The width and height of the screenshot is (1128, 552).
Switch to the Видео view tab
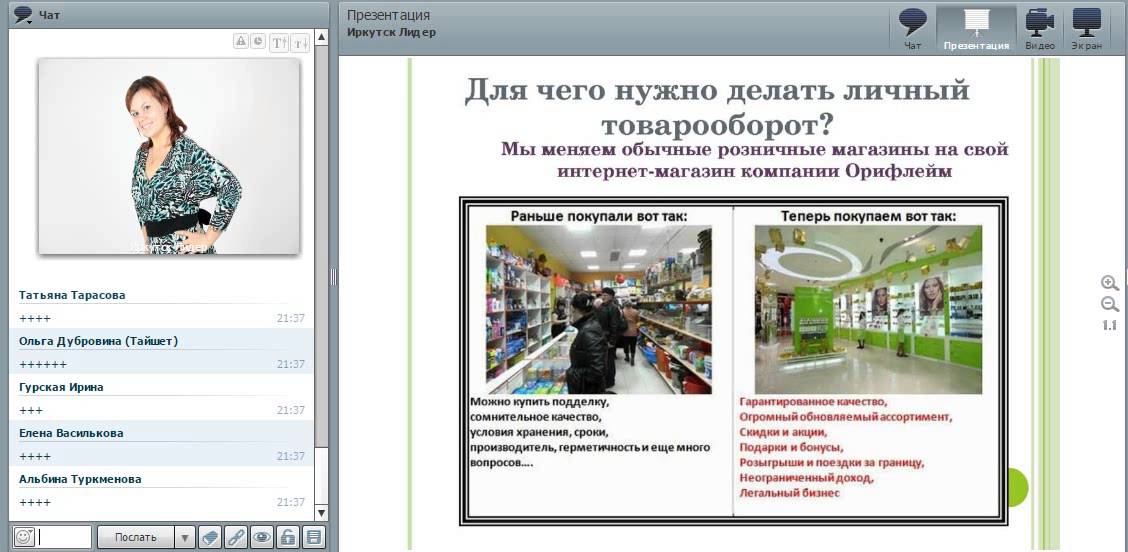point(1040,29)
